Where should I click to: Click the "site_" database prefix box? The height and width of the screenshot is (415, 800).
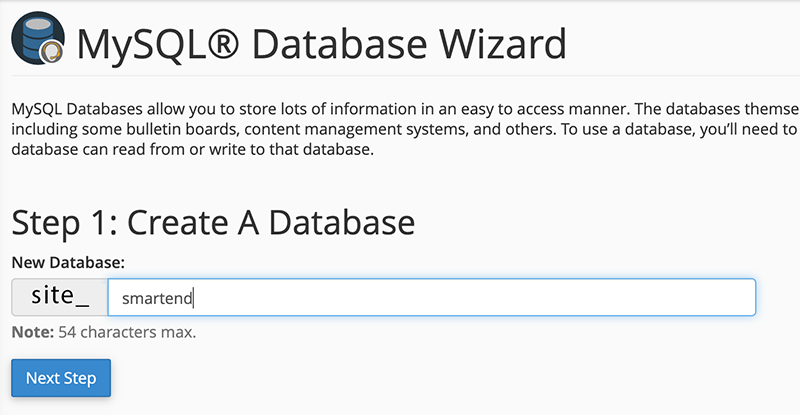click(60, 297)
